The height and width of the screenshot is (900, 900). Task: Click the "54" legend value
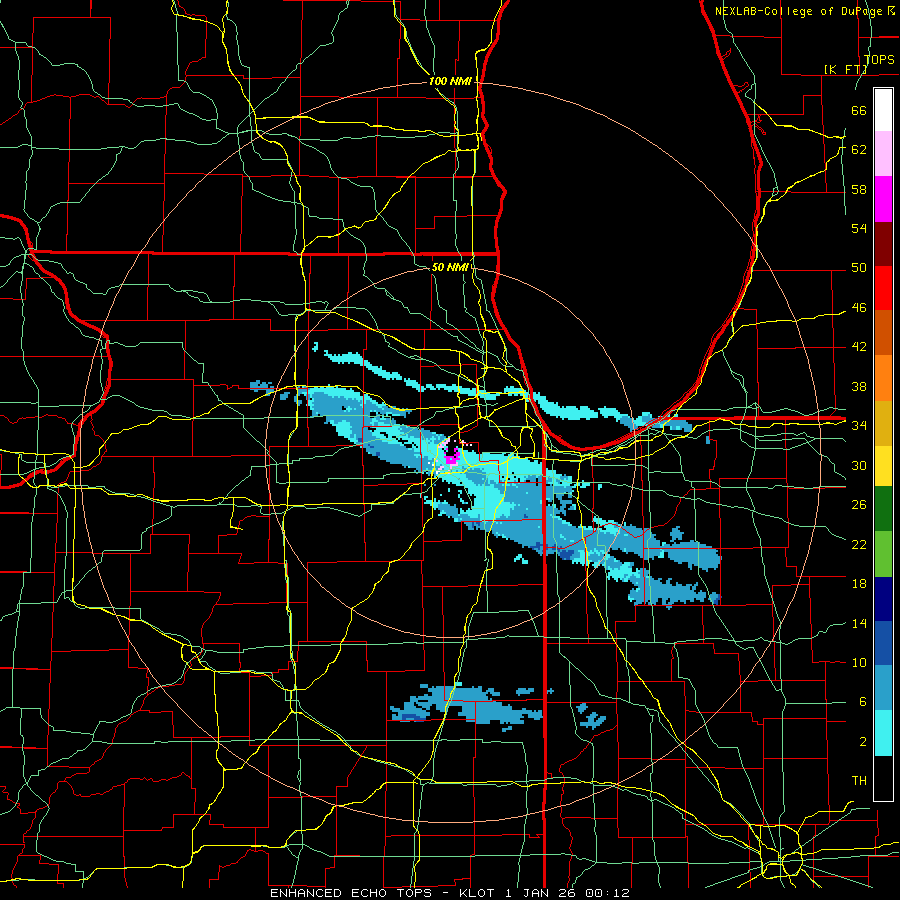pyautogui.click(x=859, y=228)
